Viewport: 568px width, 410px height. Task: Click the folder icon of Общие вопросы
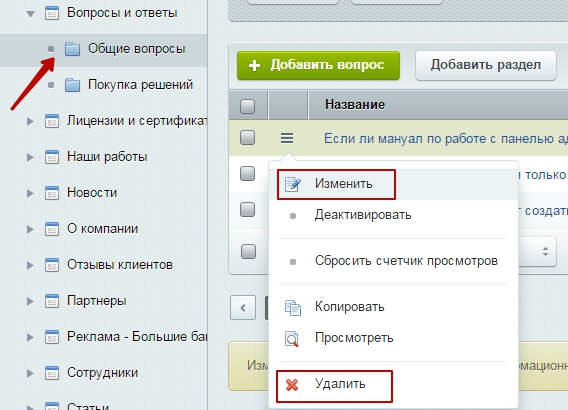coord(72,49)
